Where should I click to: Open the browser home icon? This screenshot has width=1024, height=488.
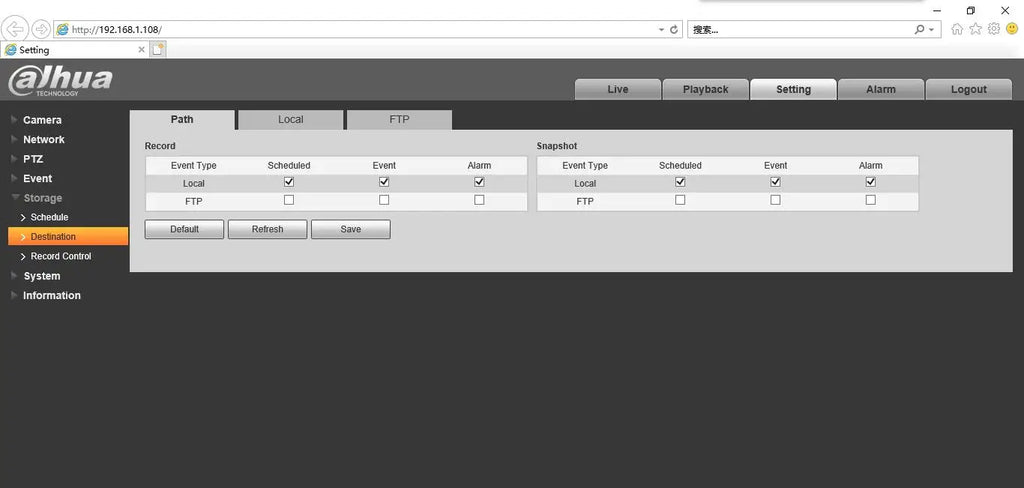click(958, 29)
